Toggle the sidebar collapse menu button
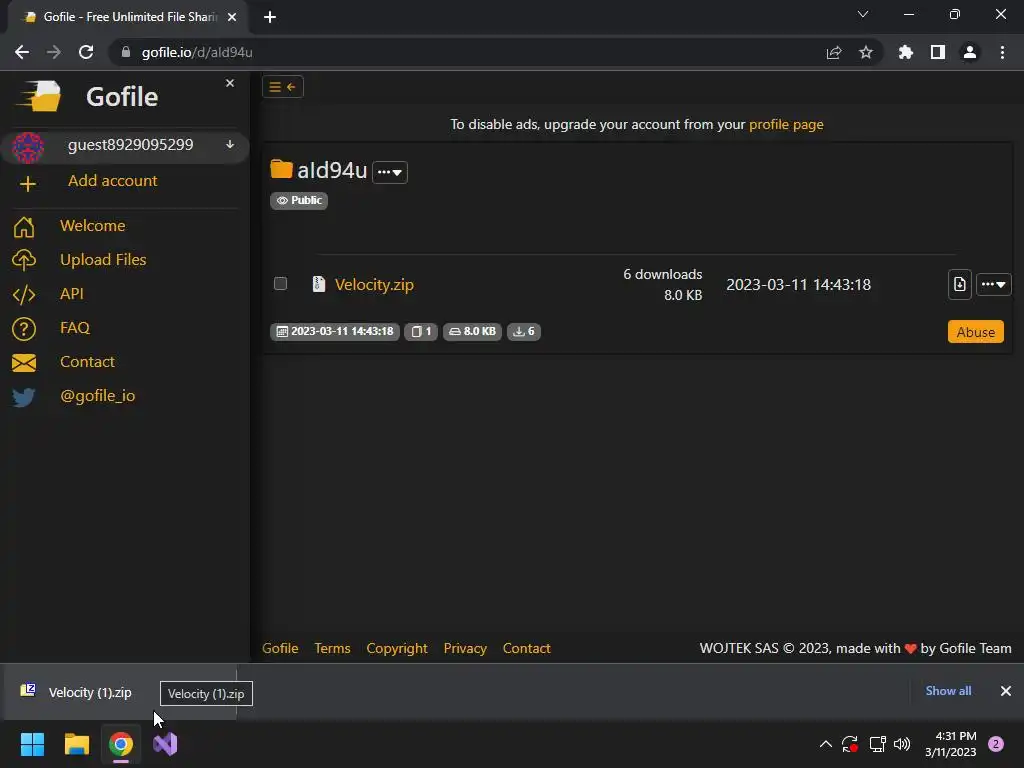This screenshot has height=768, width=1024. 283,87
